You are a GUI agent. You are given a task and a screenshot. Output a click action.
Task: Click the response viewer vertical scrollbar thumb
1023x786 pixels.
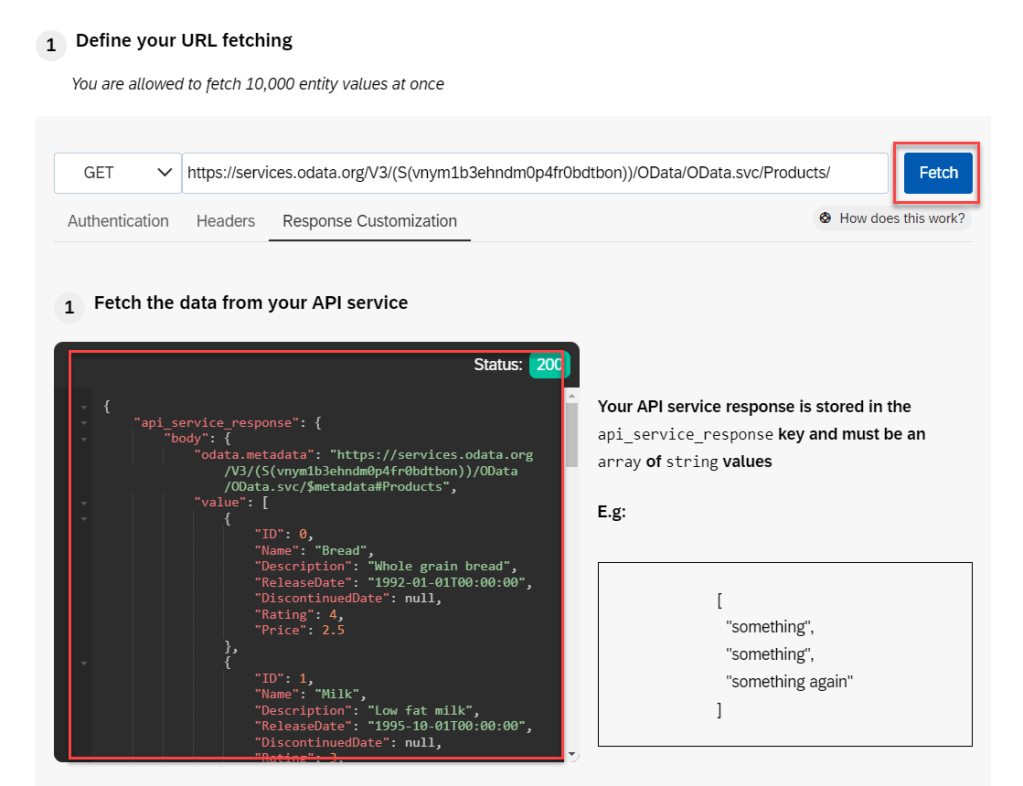click(571, 435)
